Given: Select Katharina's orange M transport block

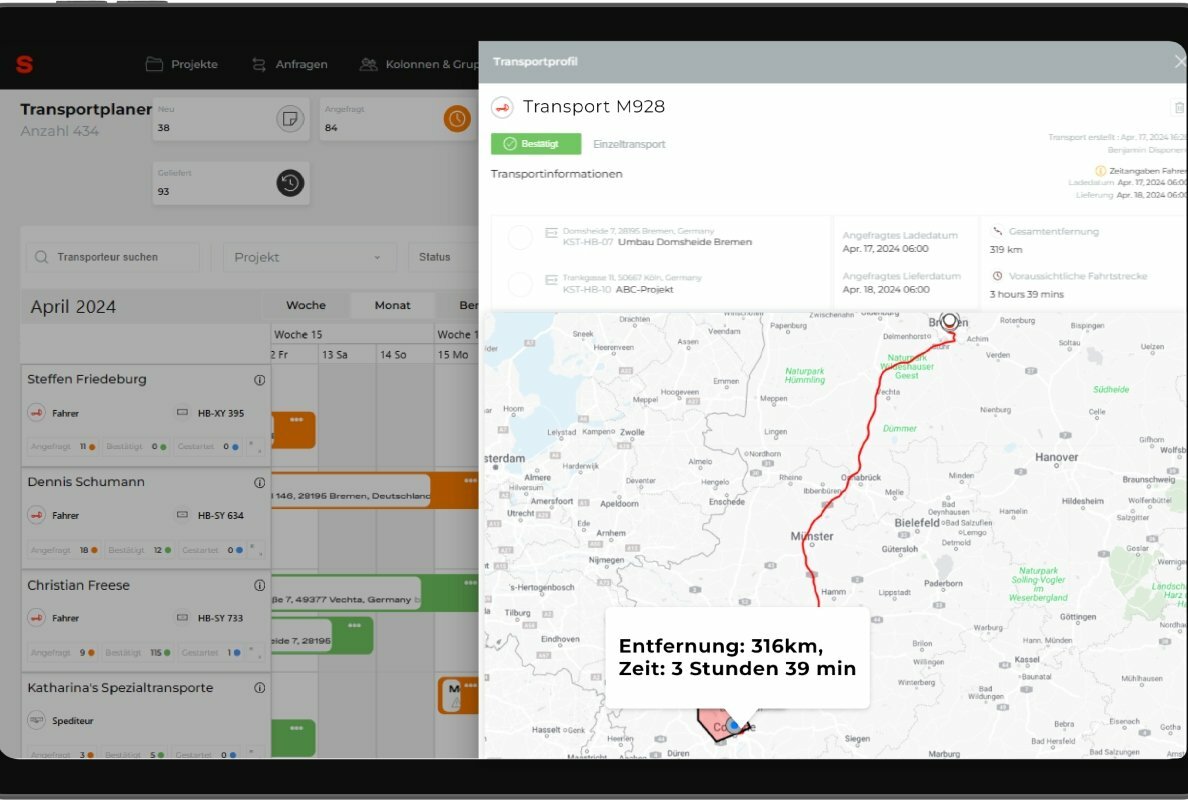Looking at the screenshot, I should [458, 696].
